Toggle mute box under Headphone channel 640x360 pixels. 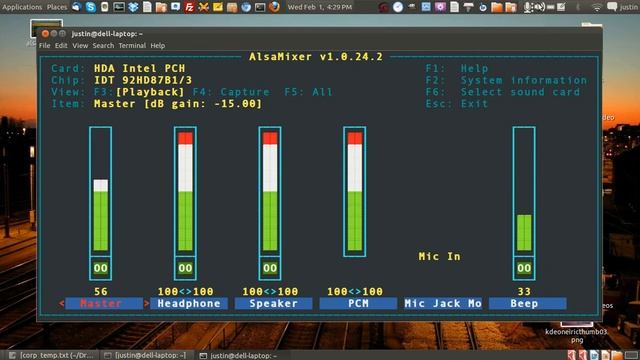coord(185,268)
